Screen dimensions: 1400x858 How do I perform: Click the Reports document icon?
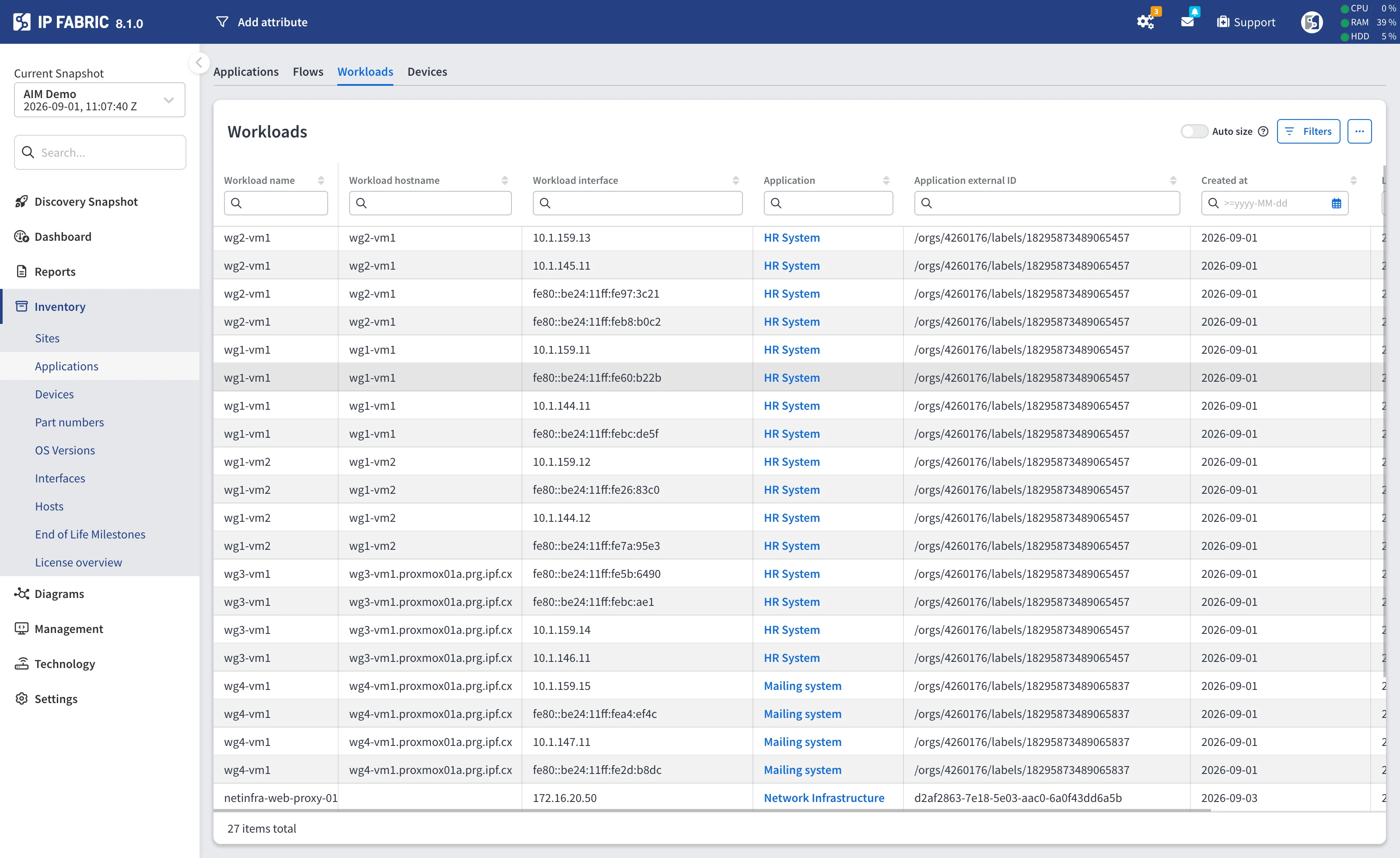click(21, 271)
